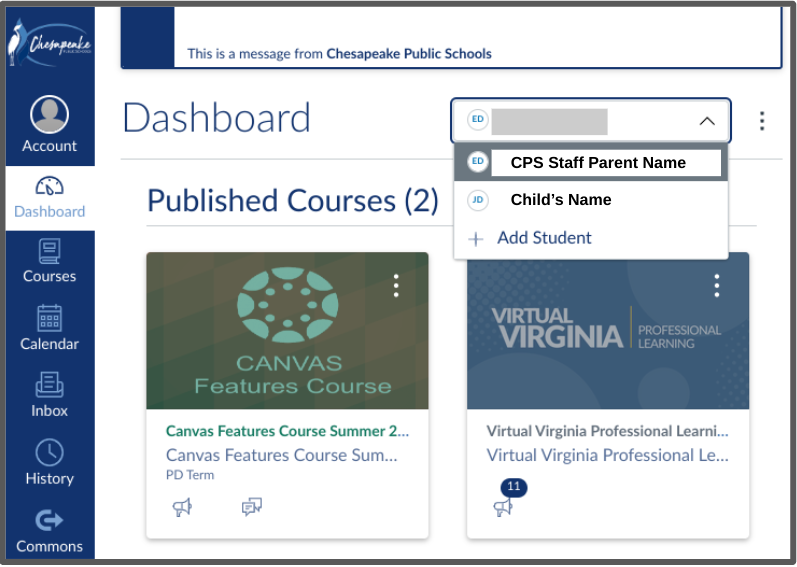This screenshot has height=567, width=797.
Task: Select Child's Name from the dropdown
Action: (x=560, y=200)
